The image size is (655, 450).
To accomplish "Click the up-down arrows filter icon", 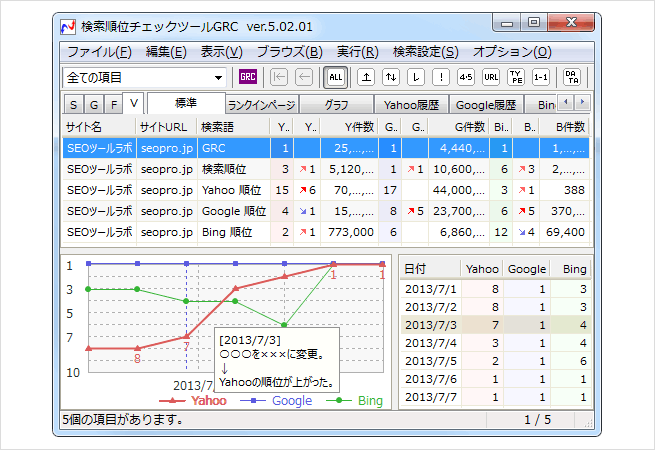I will pos(391,77).
